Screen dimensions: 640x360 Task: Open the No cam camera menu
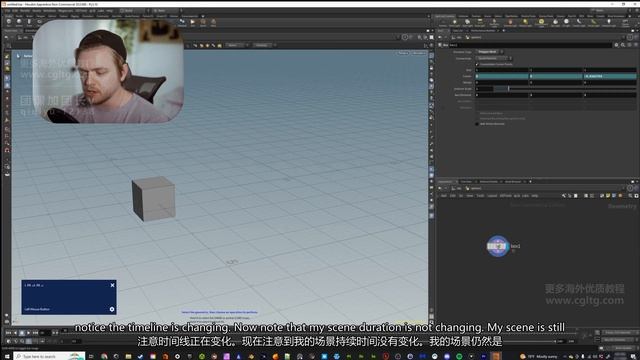[419, 53]
